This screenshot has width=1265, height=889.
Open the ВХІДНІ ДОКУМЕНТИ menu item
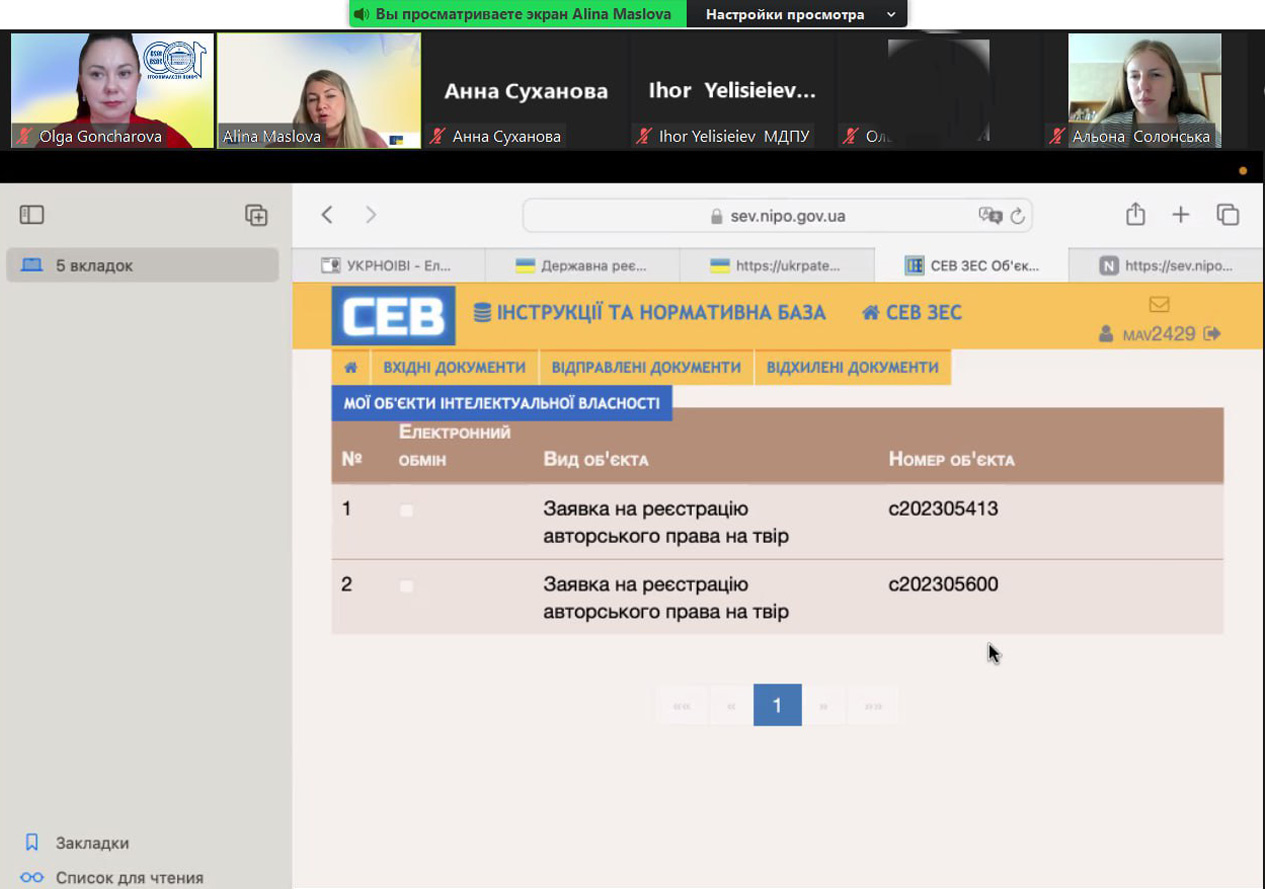tap(454, 367)
